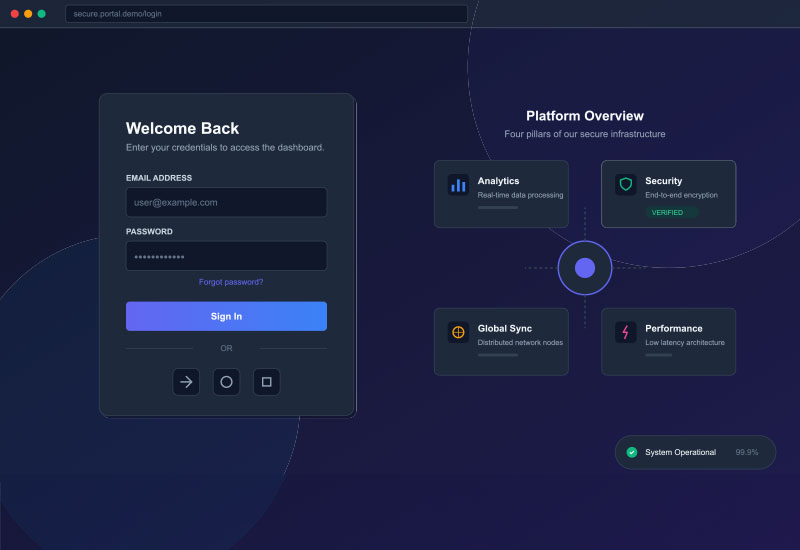This screenshot has height=550, width=800.
Task: Click the secure.portal.demo/login address bar
Action: coord(266,14)
